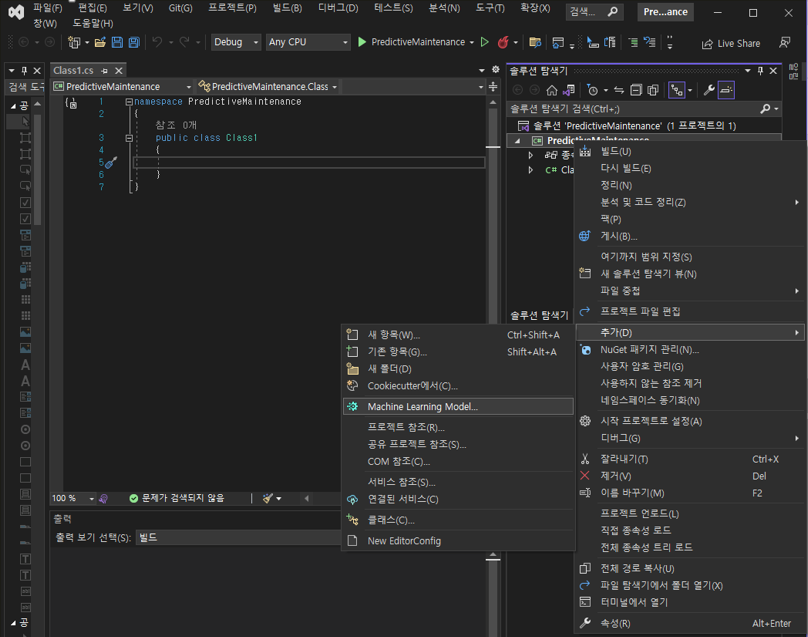Click the pointer tool in the Toolbox panel
Viewport: 808px width, 637px height.
pyautogui.click(x=25, y=121)
